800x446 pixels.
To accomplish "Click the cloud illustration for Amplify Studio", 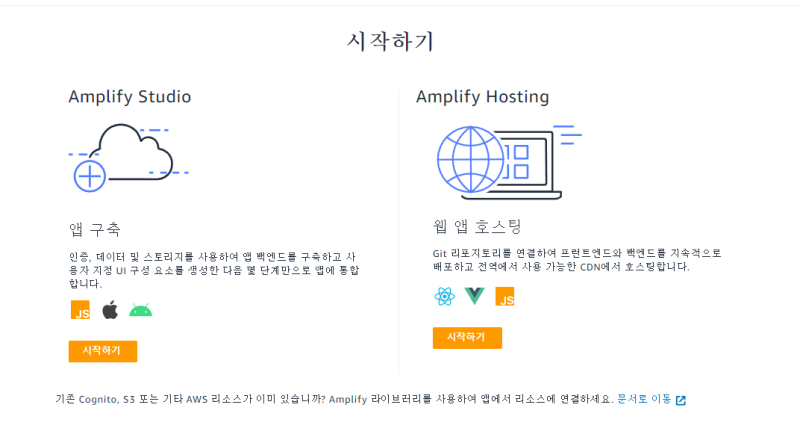I will [x=122, y=157].
